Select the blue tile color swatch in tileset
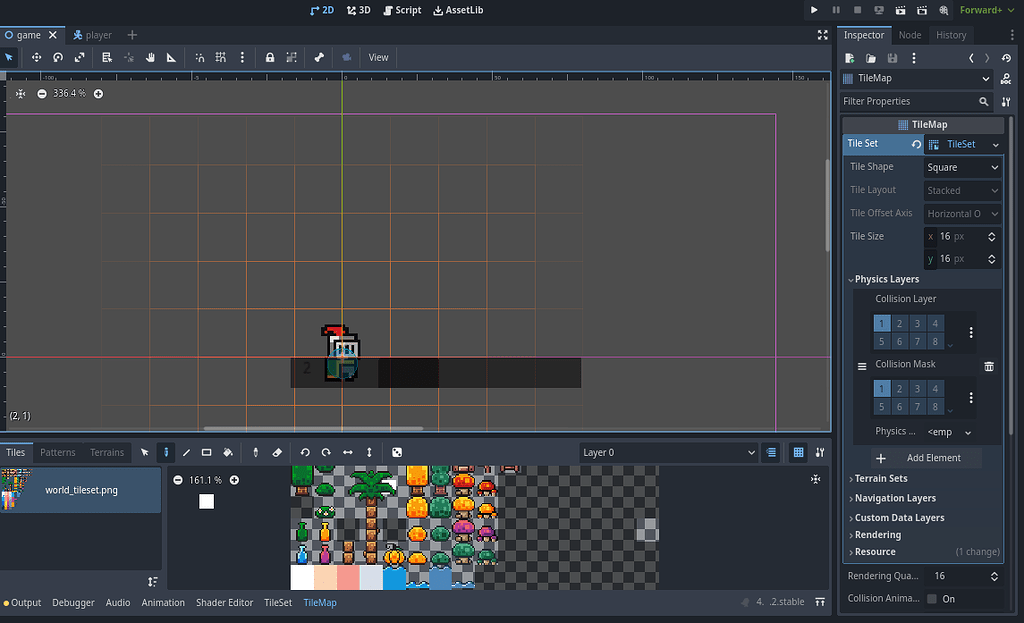The height and width of the screenshot is (623, 1024). click(x=394, y=578)
